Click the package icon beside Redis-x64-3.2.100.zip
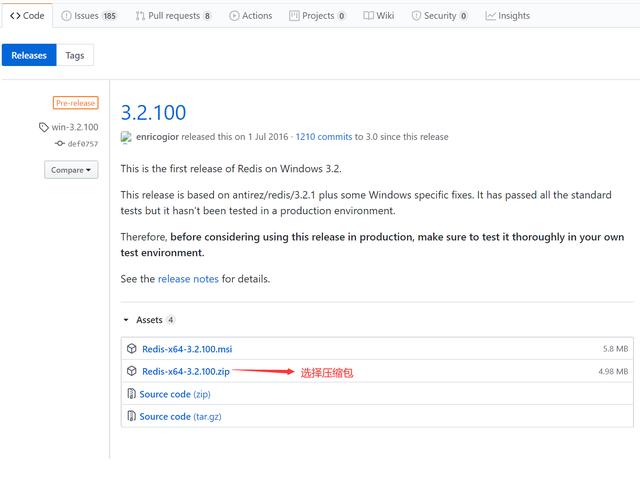 coord(131,371)
